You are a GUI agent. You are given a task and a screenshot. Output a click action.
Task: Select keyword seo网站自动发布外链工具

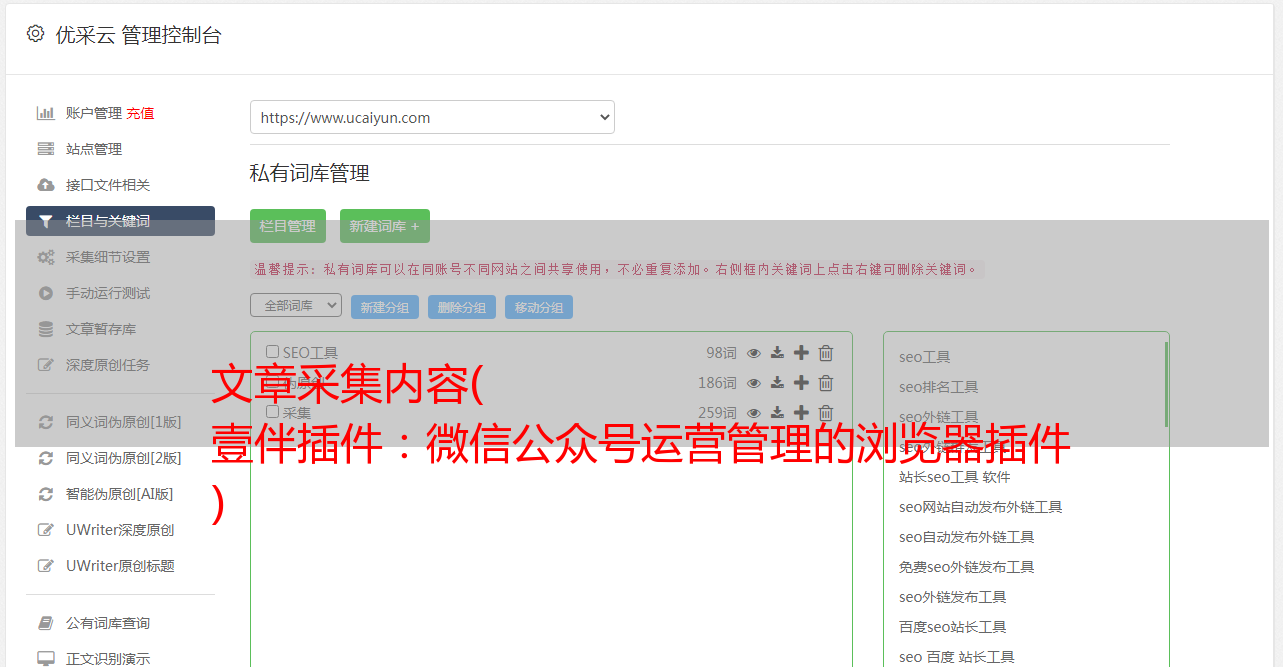tap(981, 507)
